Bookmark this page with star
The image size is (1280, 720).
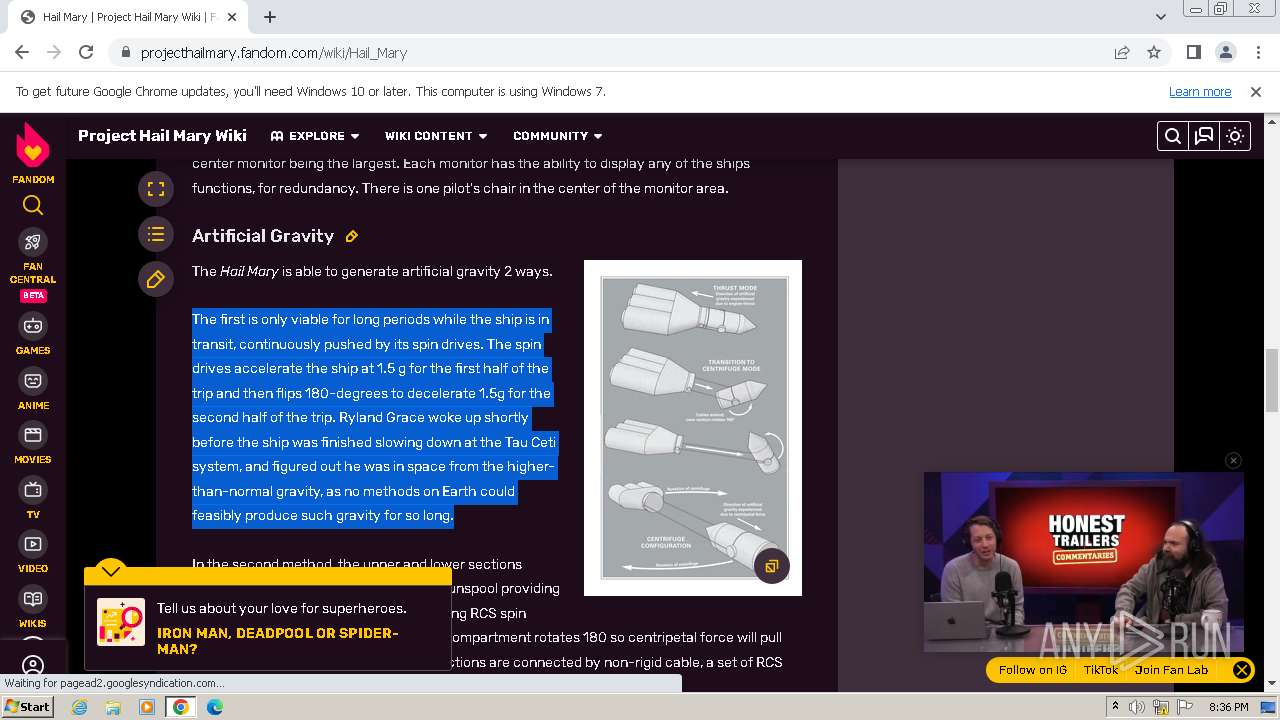click(1154, 52)
